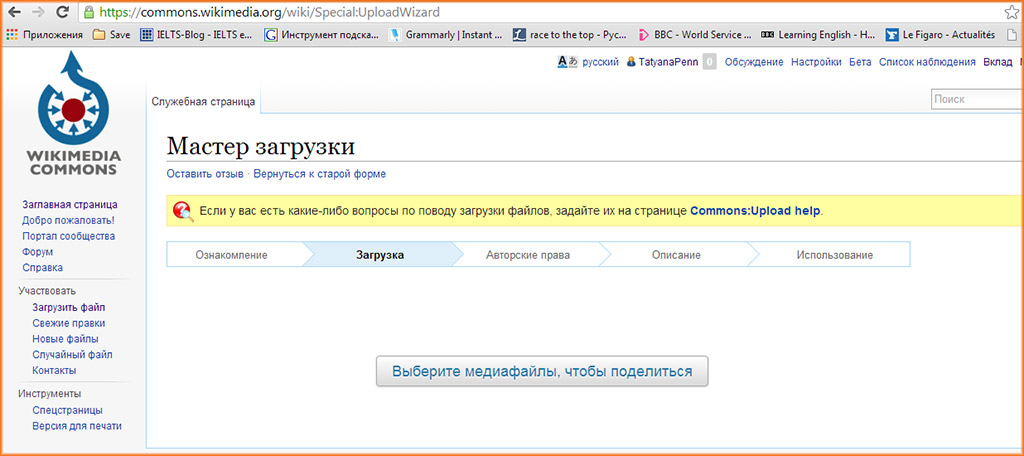Switch to the Служебная страница tab
Screen dimensions: 1024x456
click(x=203, y=101)
